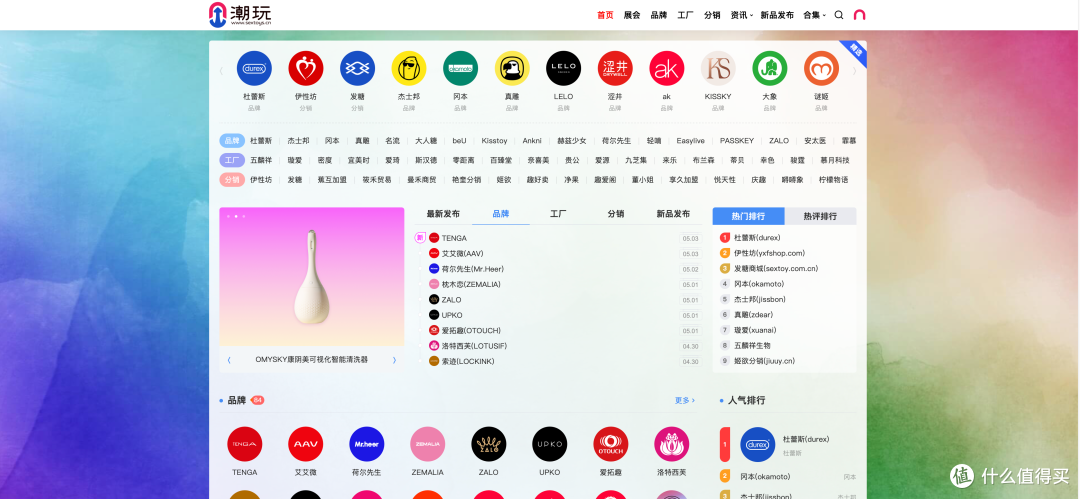
Task: Open 发糖商城(sextoy.com.cn) ranking entry
Action: coord(776,269)
